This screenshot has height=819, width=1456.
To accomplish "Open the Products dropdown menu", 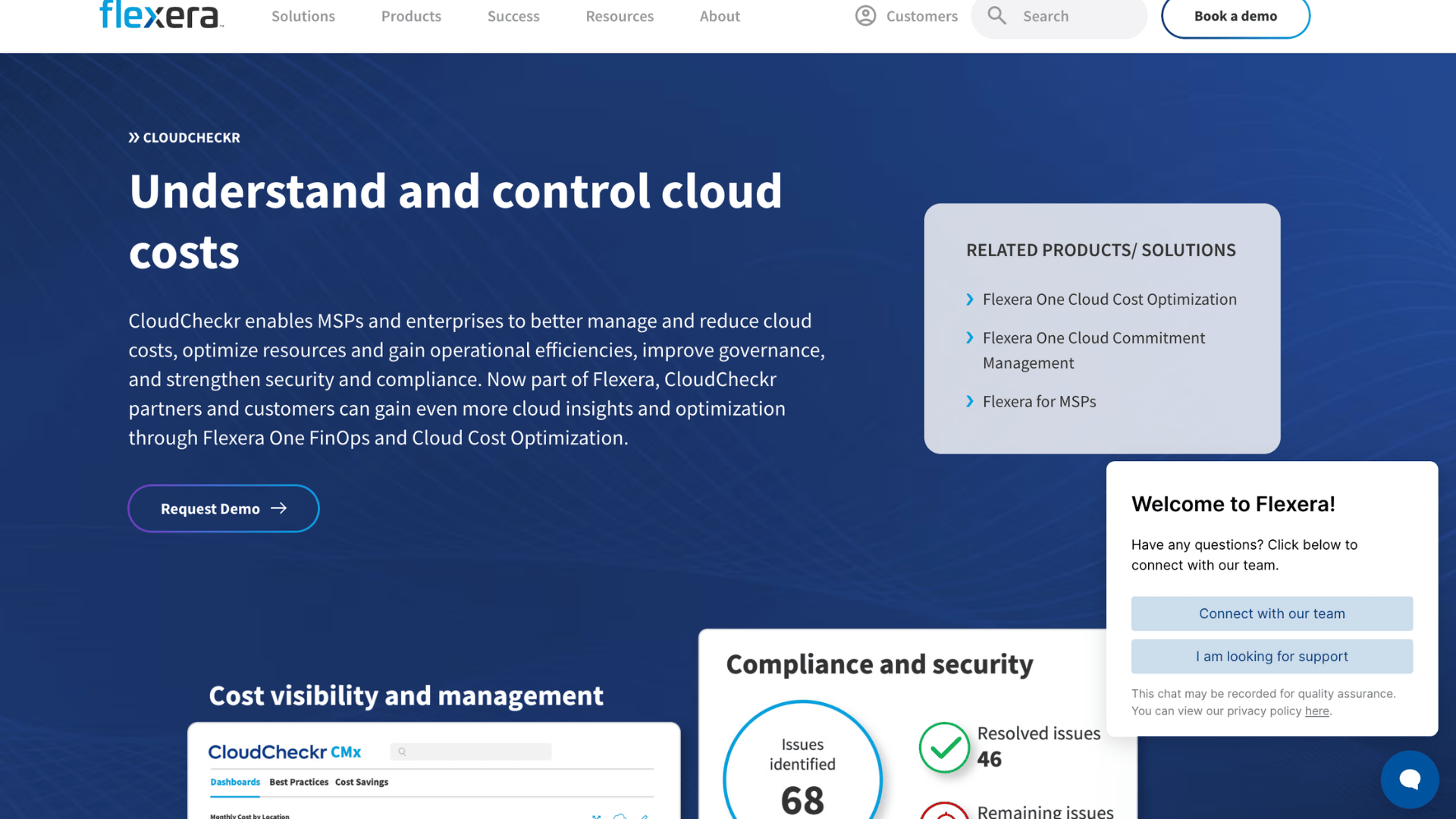I will [411, 16].
